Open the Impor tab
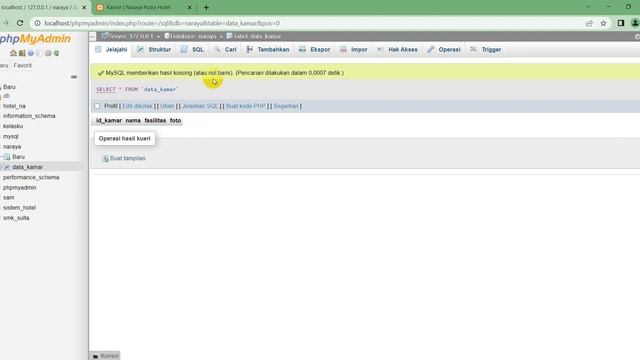Viewport: 640px width, 360px height. pos(354,49)
